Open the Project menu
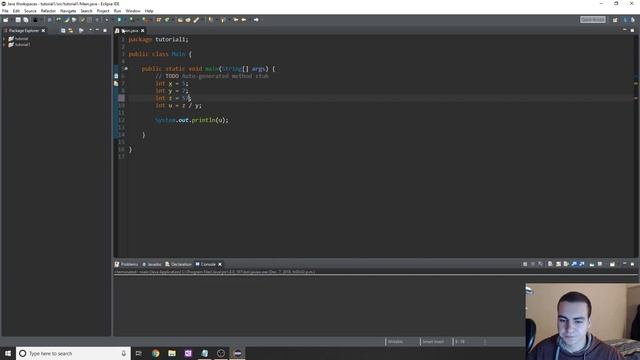The height and width of the screenshot is (360, 640). (103, 11)
